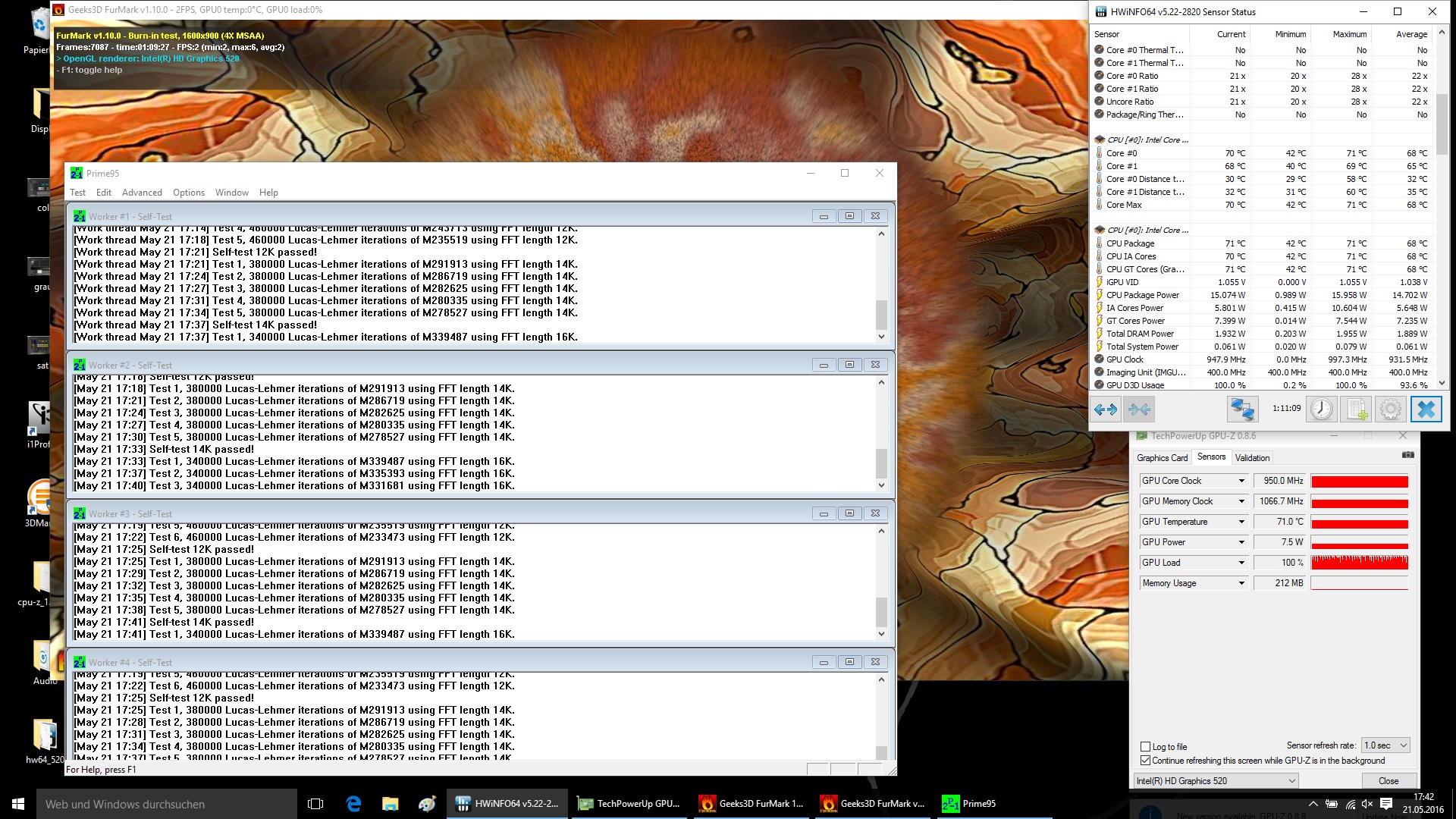Take a GPU-Z screenshot with camera icon
Image resolution: width=1456 pixels, height=819 pixels.
(x=1407, y=455)
